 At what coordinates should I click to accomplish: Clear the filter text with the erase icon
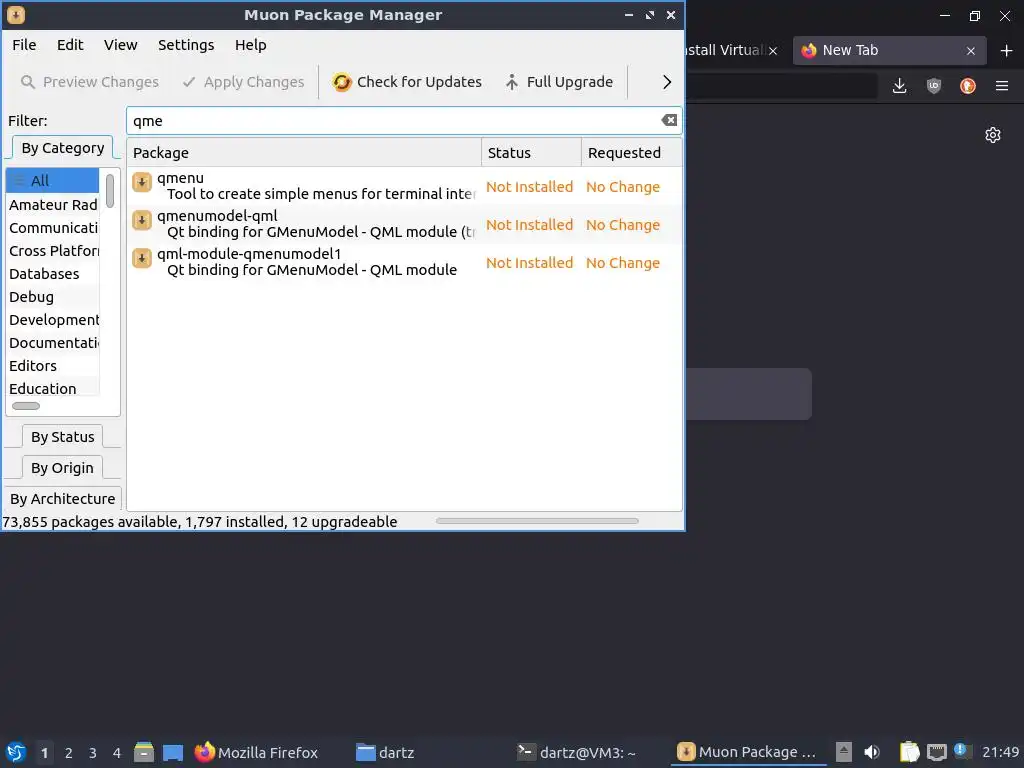pos(669,120)
